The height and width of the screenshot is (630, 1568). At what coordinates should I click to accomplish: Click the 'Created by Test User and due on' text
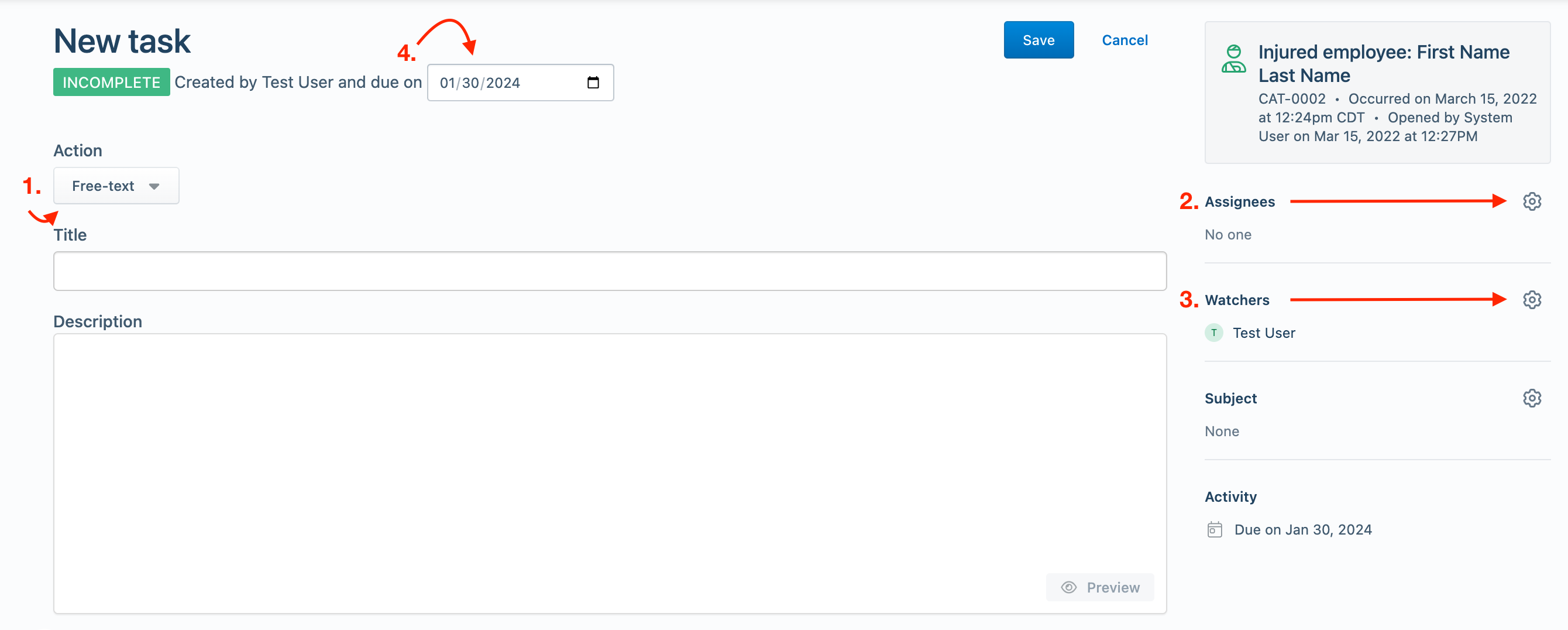pos(298,82)
